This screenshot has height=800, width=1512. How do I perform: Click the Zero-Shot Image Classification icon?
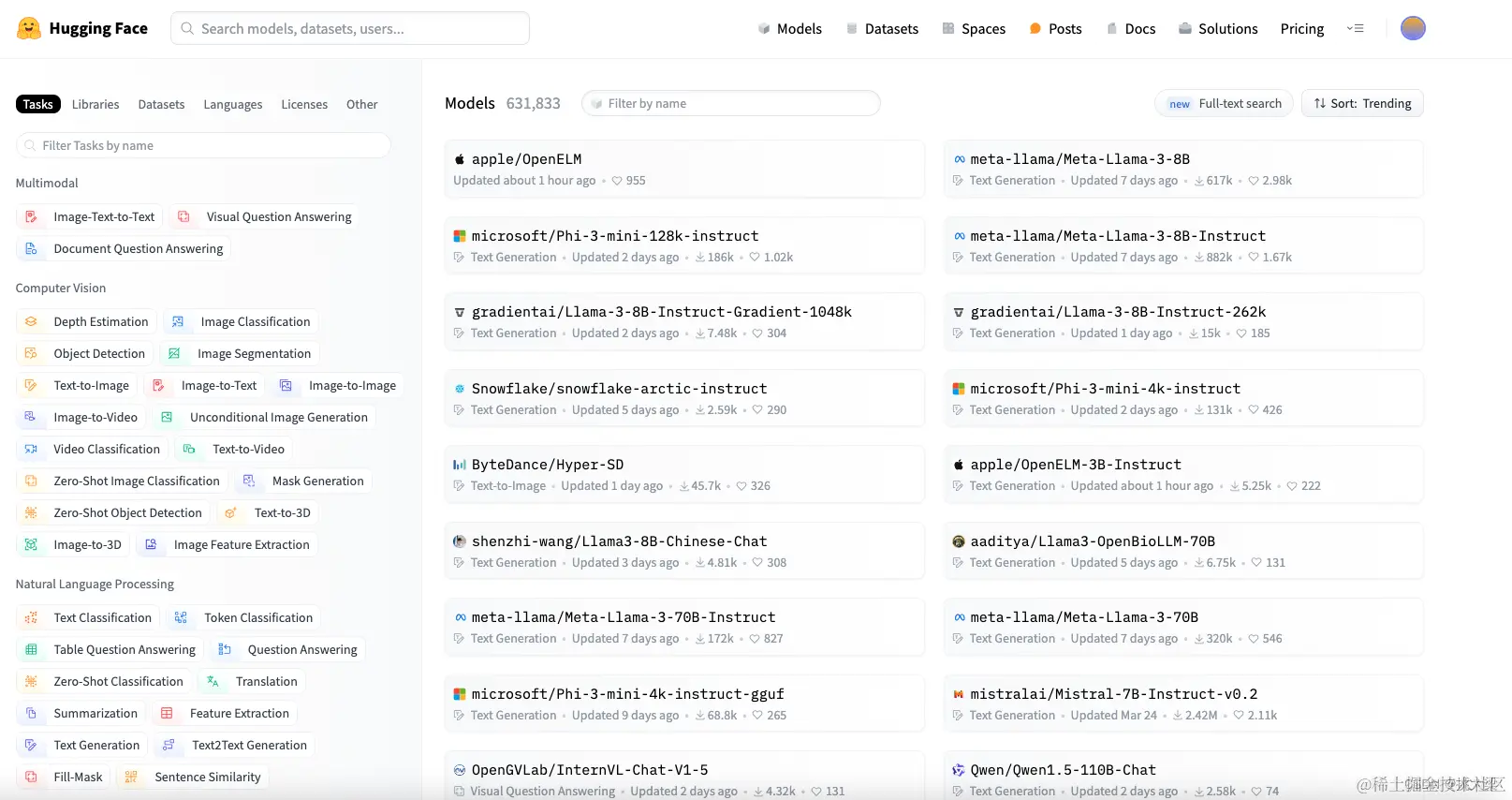[31, 481]
